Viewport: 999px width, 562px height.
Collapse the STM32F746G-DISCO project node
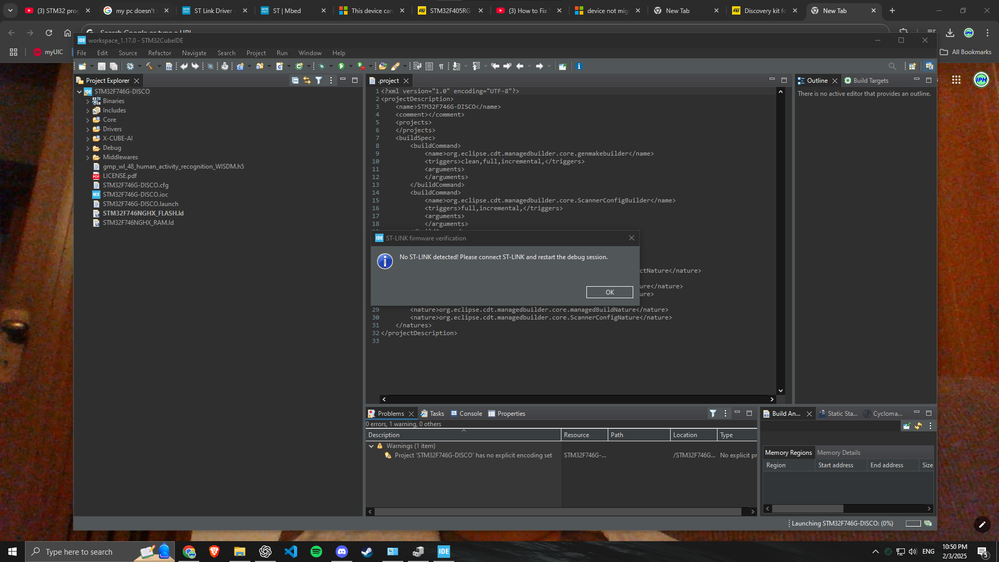pyautogui.click(x=80, y=92)
